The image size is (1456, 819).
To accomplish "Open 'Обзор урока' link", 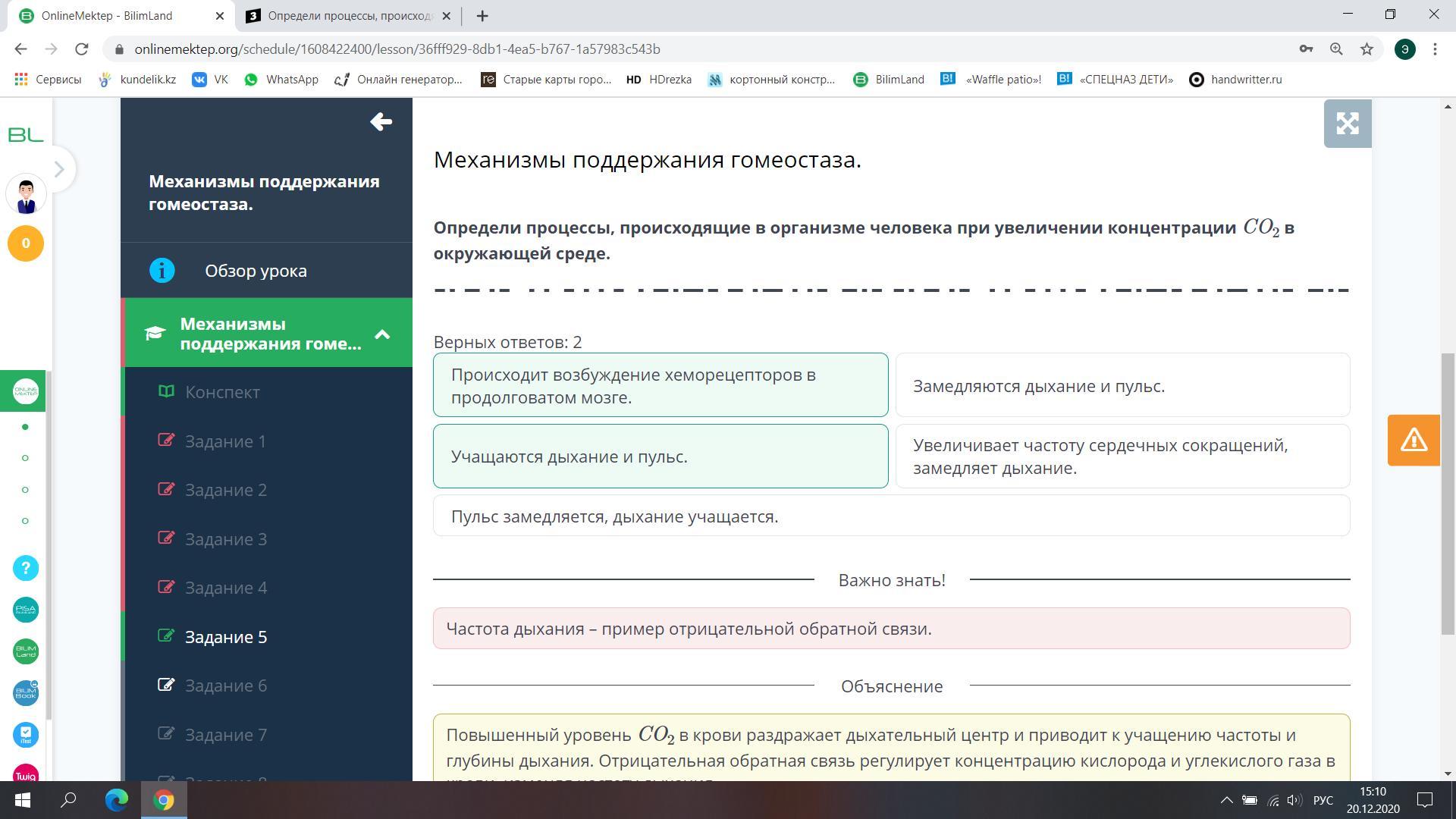I will click(x=256, y=271).
